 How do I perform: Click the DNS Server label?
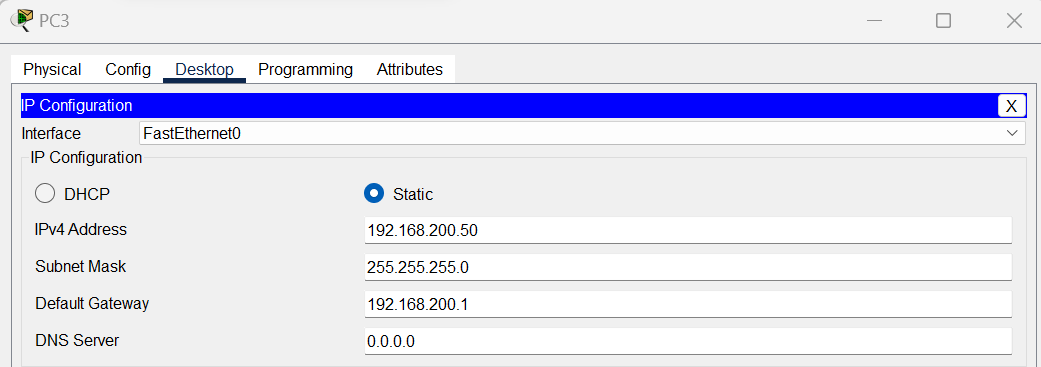click(x=77, y=341)
